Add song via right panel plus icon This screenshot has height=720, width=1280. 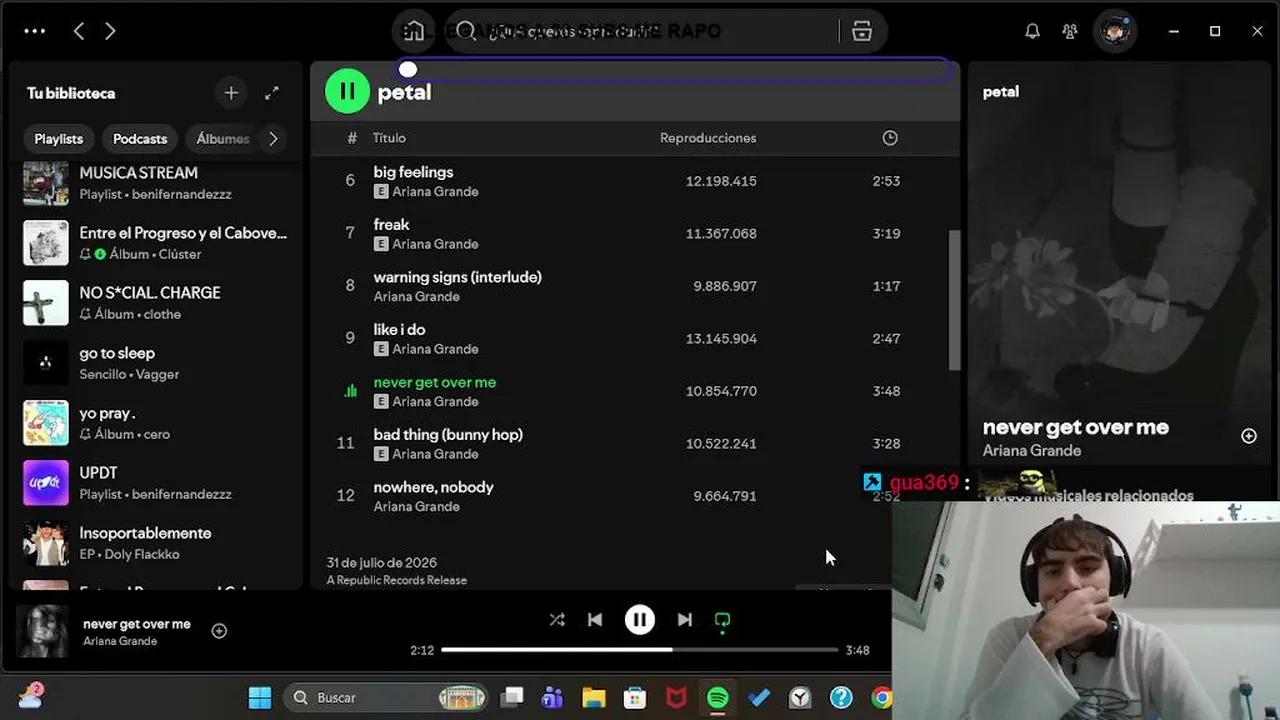click(x=1249, y=436)
